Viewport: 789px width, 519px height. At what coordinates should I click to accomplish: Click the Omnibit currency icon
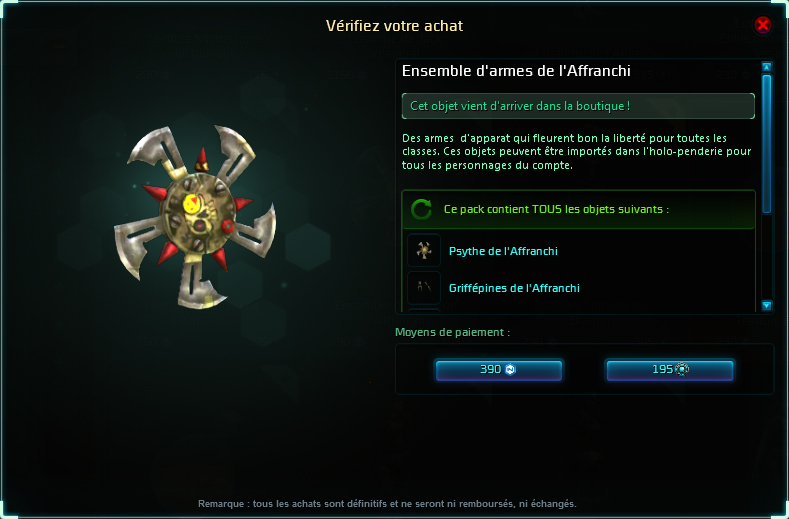coord(682,369)
